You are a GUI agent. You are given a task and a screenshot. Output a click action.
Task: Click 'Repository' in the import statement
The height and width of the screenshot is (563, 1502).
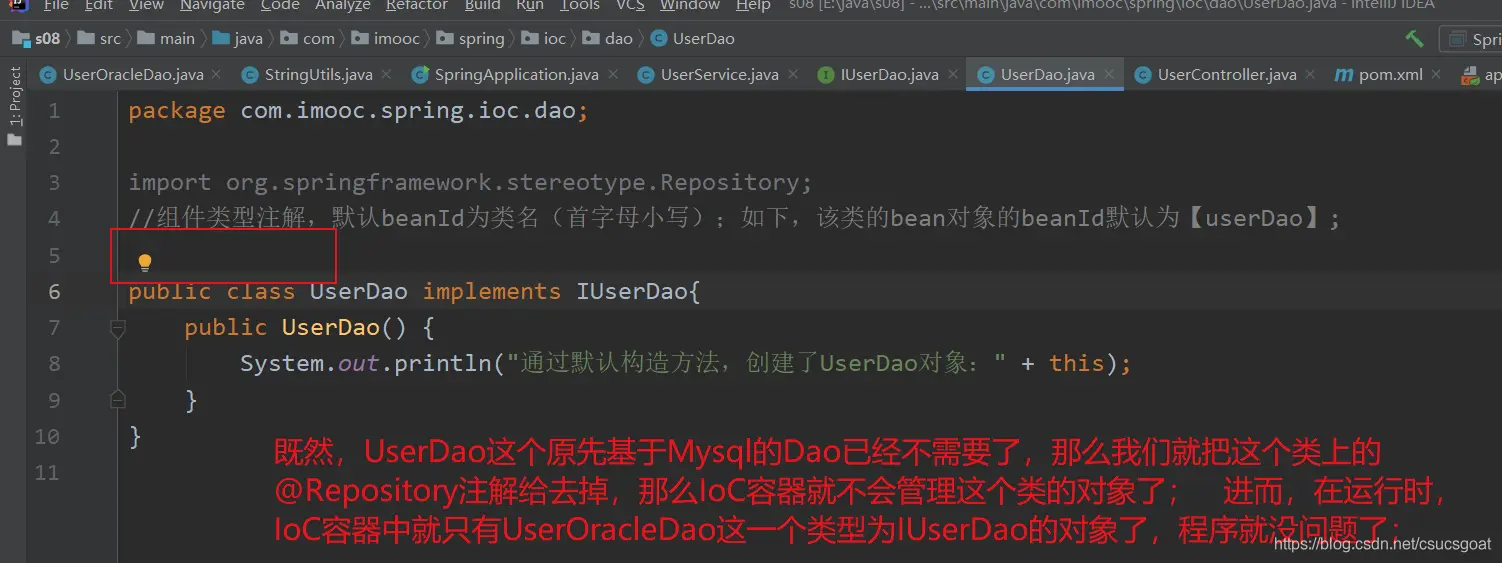(x=730, y=183)
